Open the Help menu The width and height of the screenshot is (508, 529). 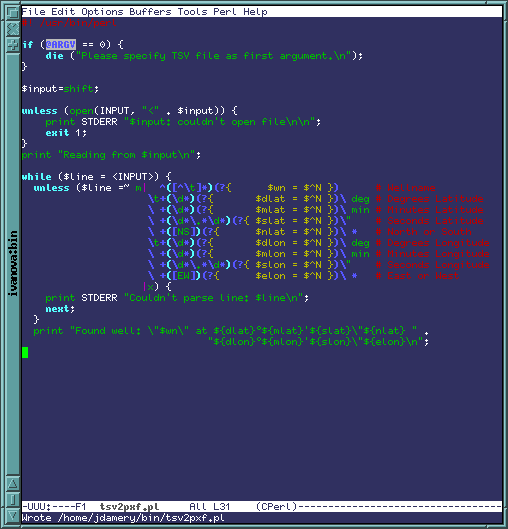[255, 12]
